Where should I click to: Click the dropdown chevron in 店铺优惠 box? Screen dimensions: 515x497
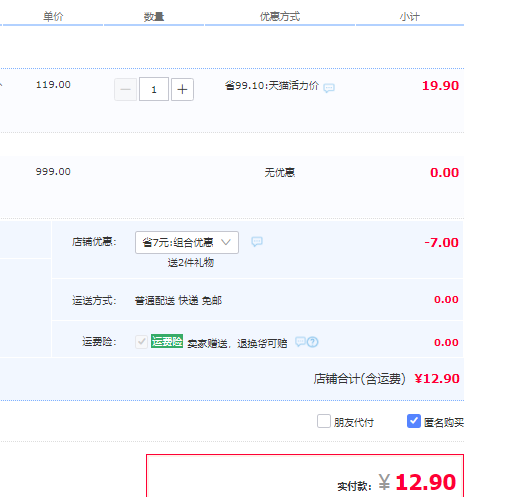pyautogui.click(x=226, y=242)
